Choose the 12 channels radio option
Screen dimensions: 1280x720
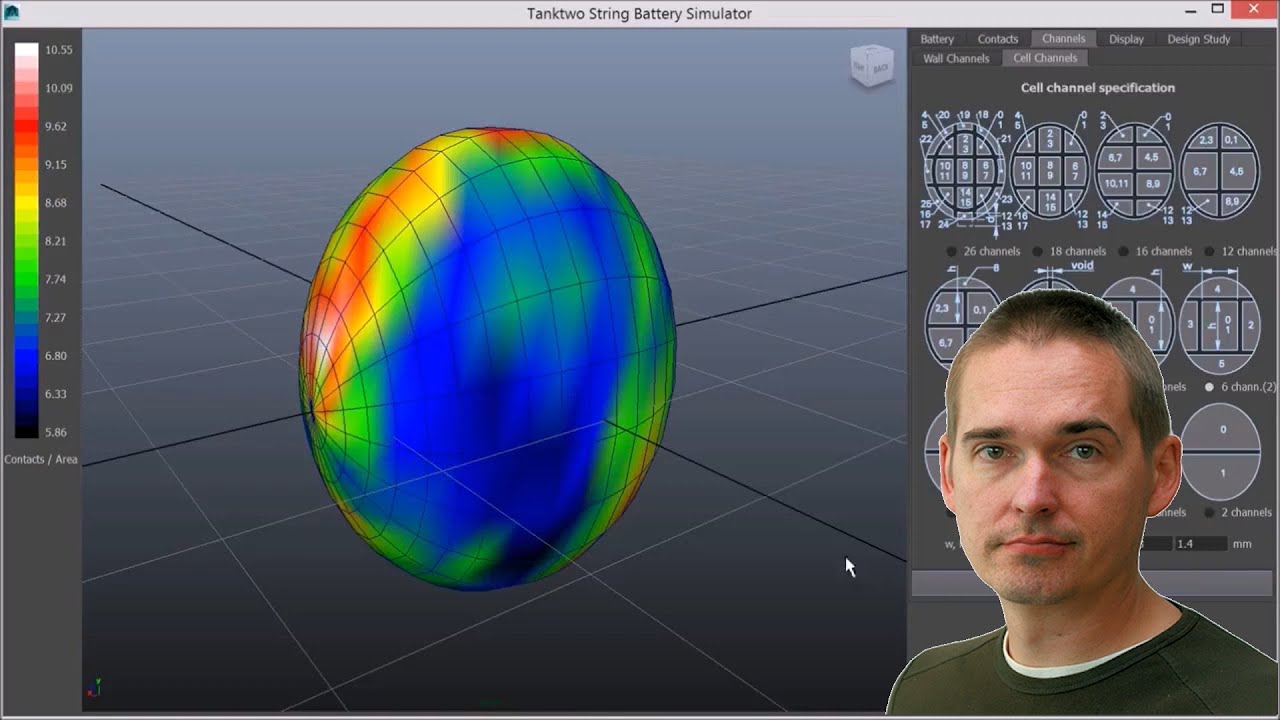point(1210,251)
